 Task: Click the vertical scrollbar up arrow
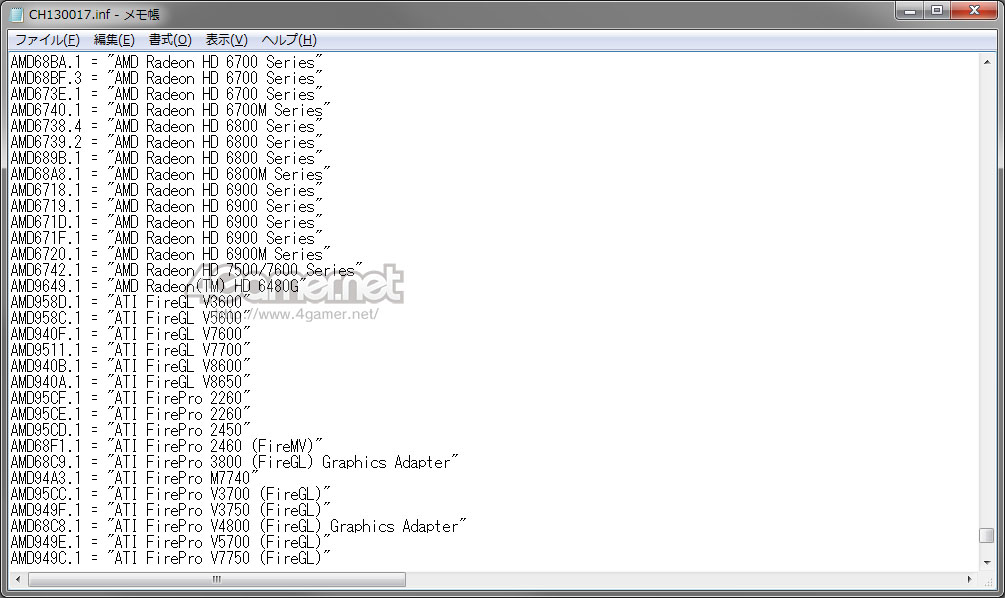[x=987, y=62]
